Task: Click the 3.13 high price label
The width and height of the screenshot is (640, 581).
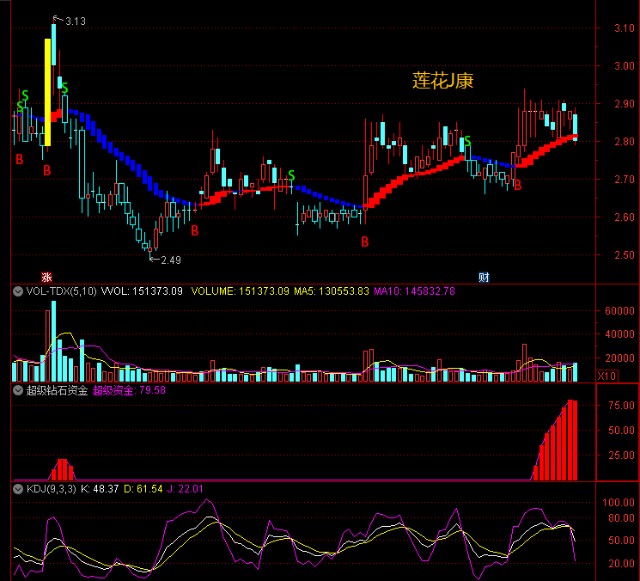Action: (x=75, y=21)
